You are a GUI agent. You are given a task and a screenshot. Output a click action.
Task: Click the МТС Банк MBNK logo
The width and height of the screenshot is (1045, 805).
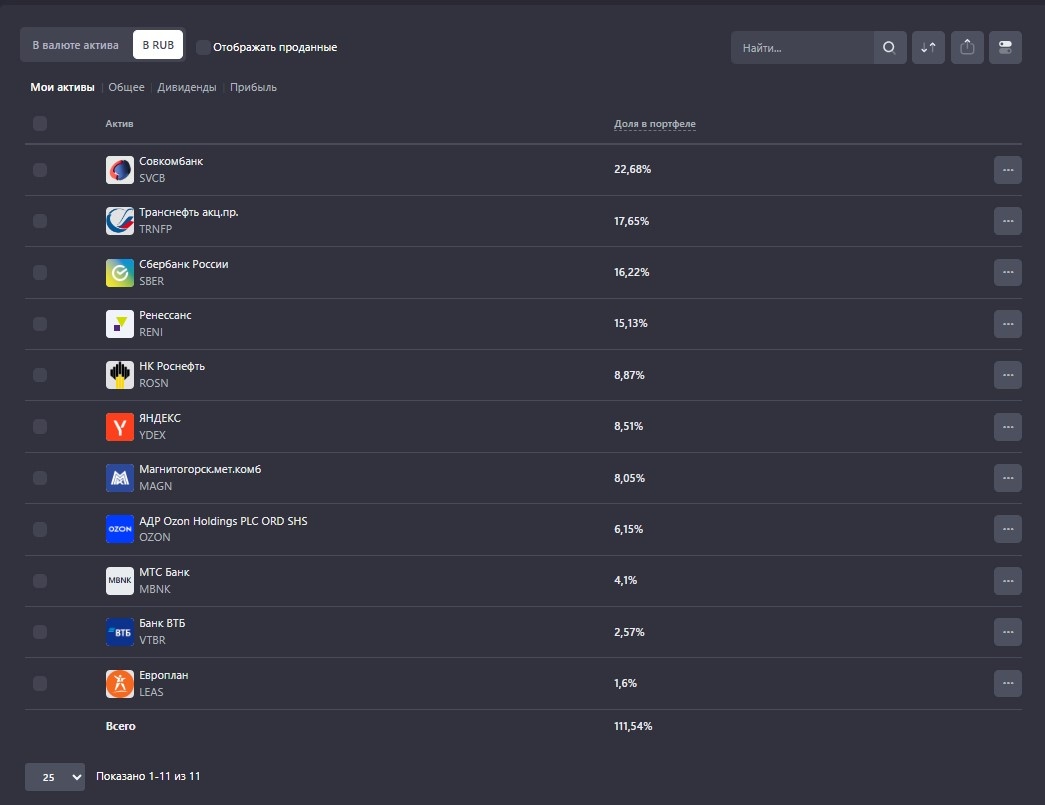click(120, 580)
